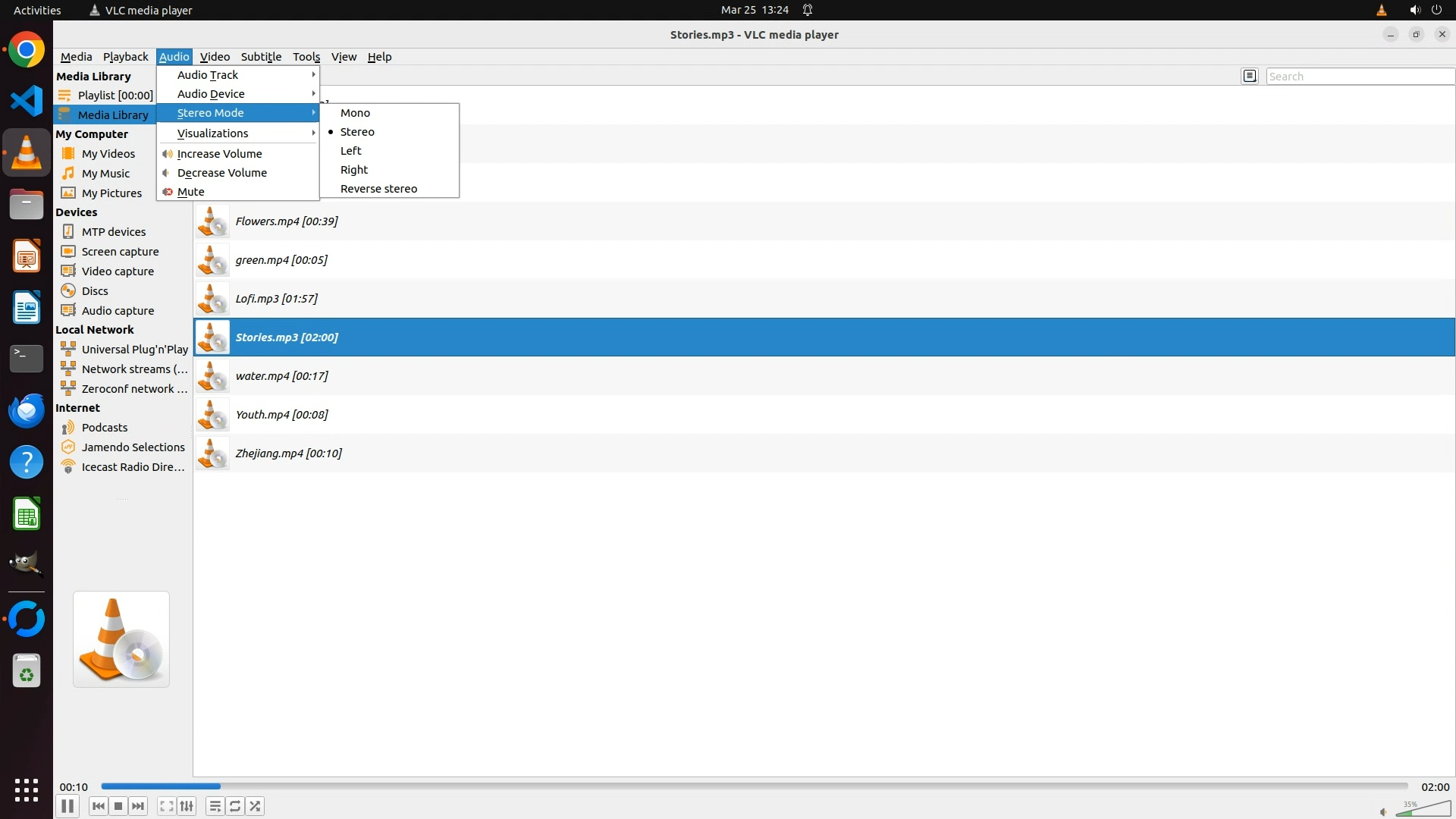Toggle fullscreen video mode
1456x819 pixels.
click(167, 806)
